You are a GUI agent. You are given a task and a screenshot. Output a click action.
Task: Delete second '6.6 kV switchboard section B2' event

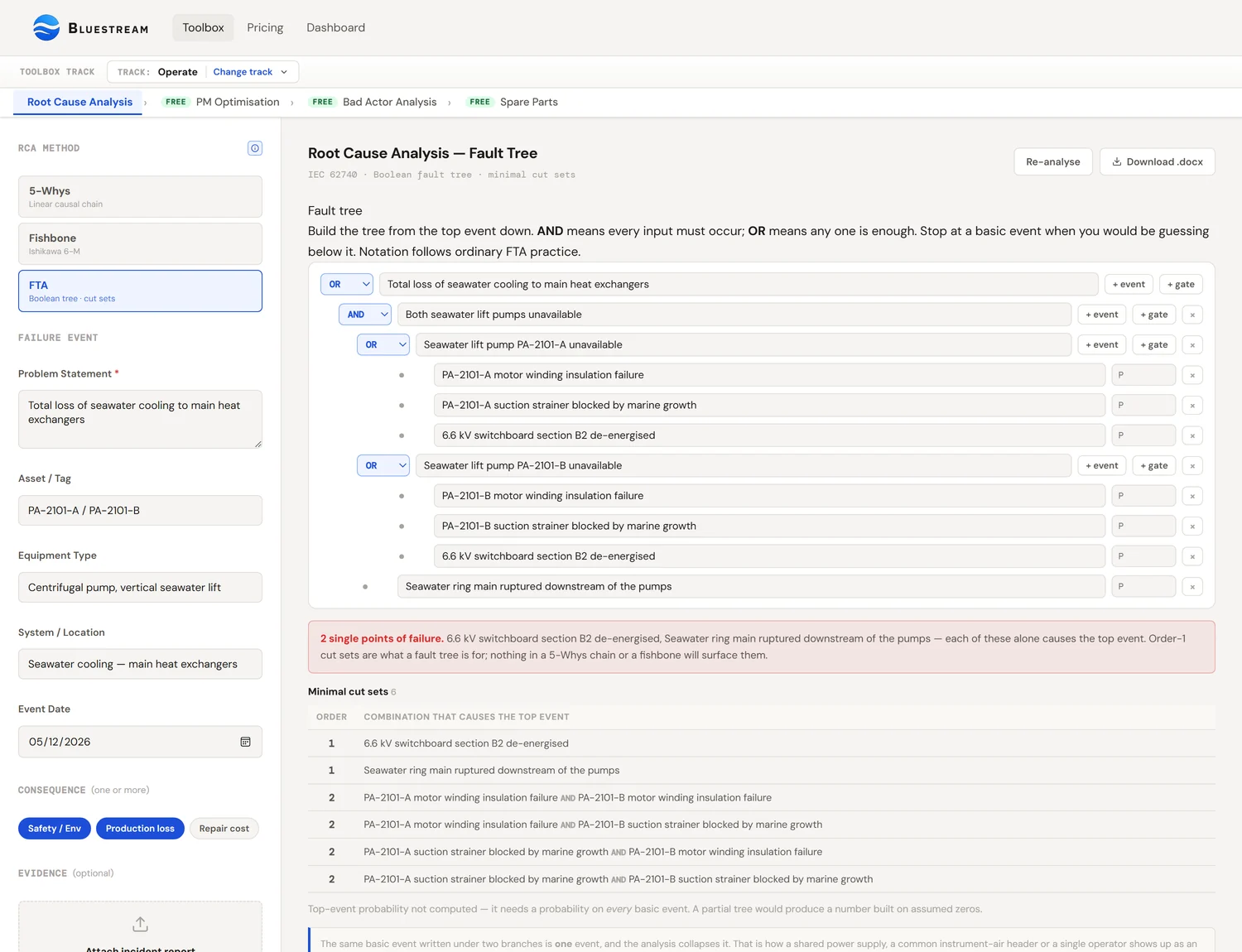coord(1192,556)
